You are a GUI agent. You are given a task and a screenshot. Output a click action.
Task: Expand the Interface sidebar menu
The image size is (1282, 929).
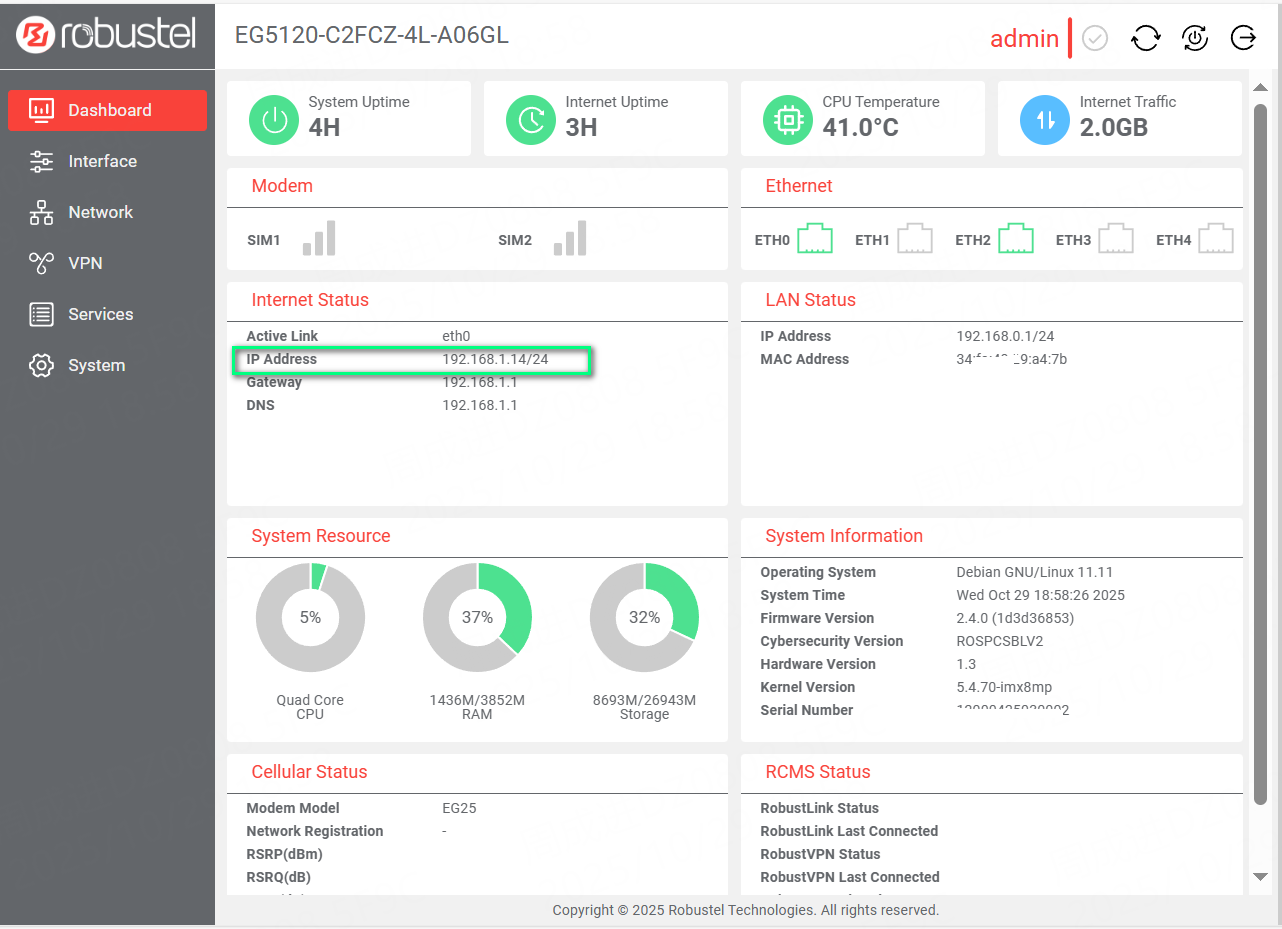point(102,161)
